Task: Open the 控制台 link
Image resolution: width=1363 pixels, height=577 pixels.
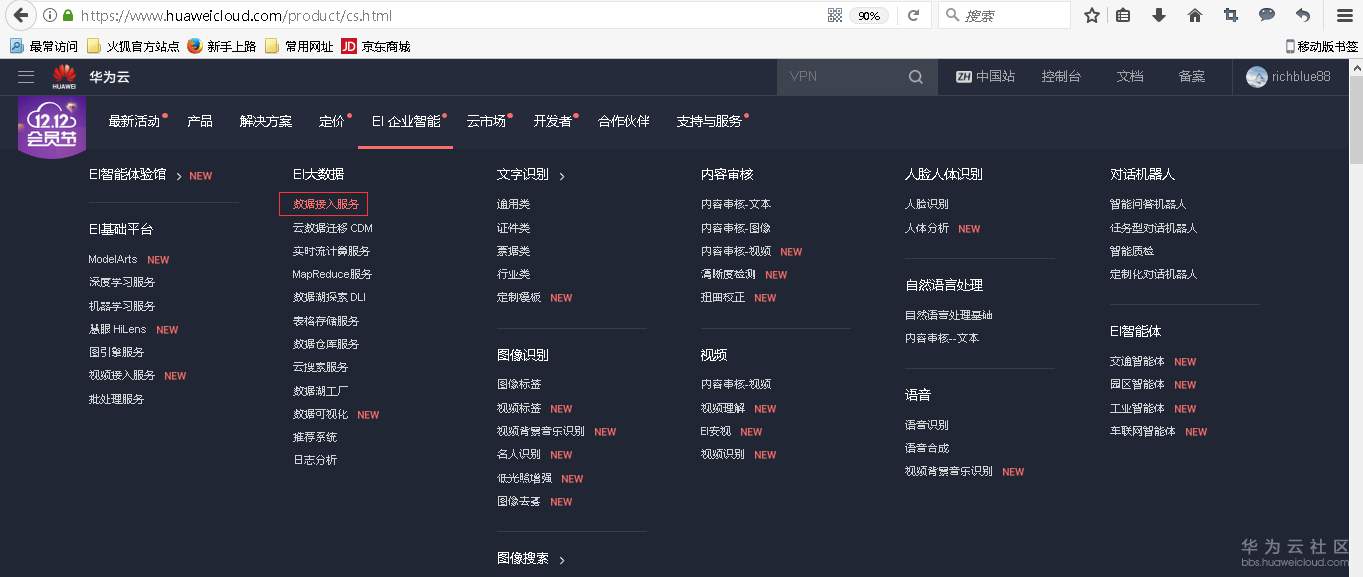Action: 1061,77
